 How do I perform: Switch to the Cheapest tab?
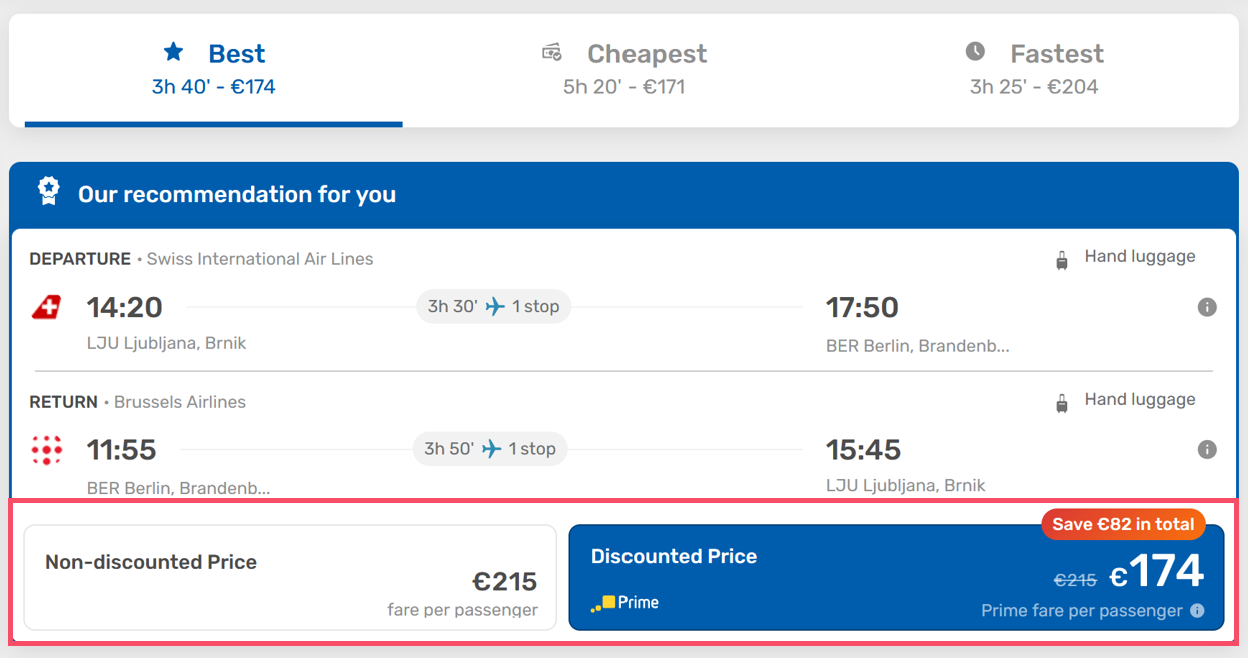coord(624,69)
